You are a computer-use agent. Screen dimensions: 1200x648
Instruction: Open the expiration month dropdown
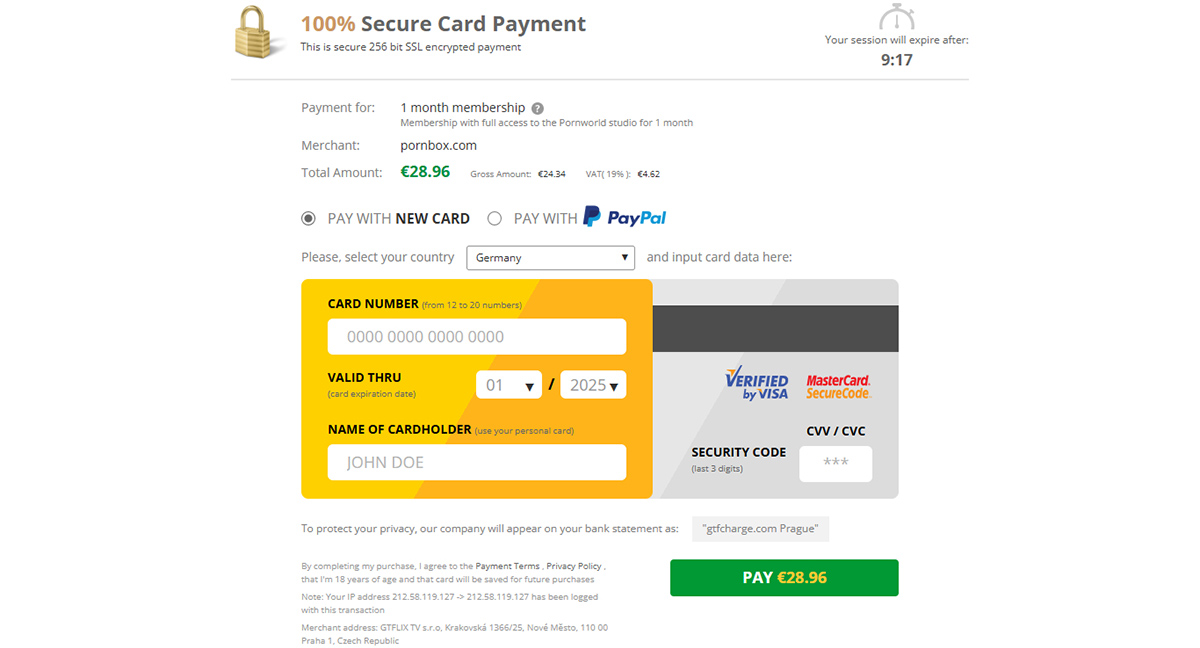coord(508,385)
